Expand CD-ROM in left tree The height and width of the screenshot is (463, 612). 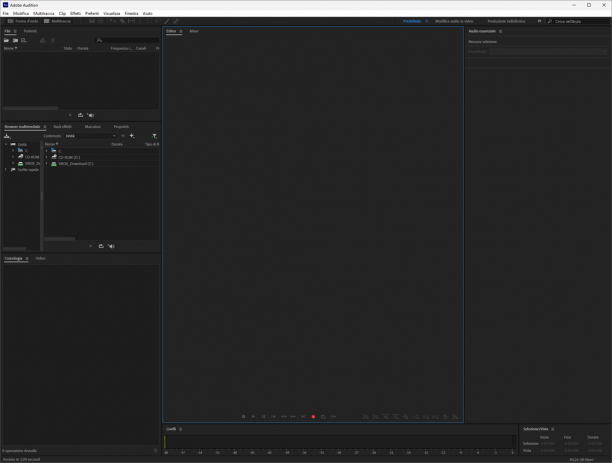point(13,157)
